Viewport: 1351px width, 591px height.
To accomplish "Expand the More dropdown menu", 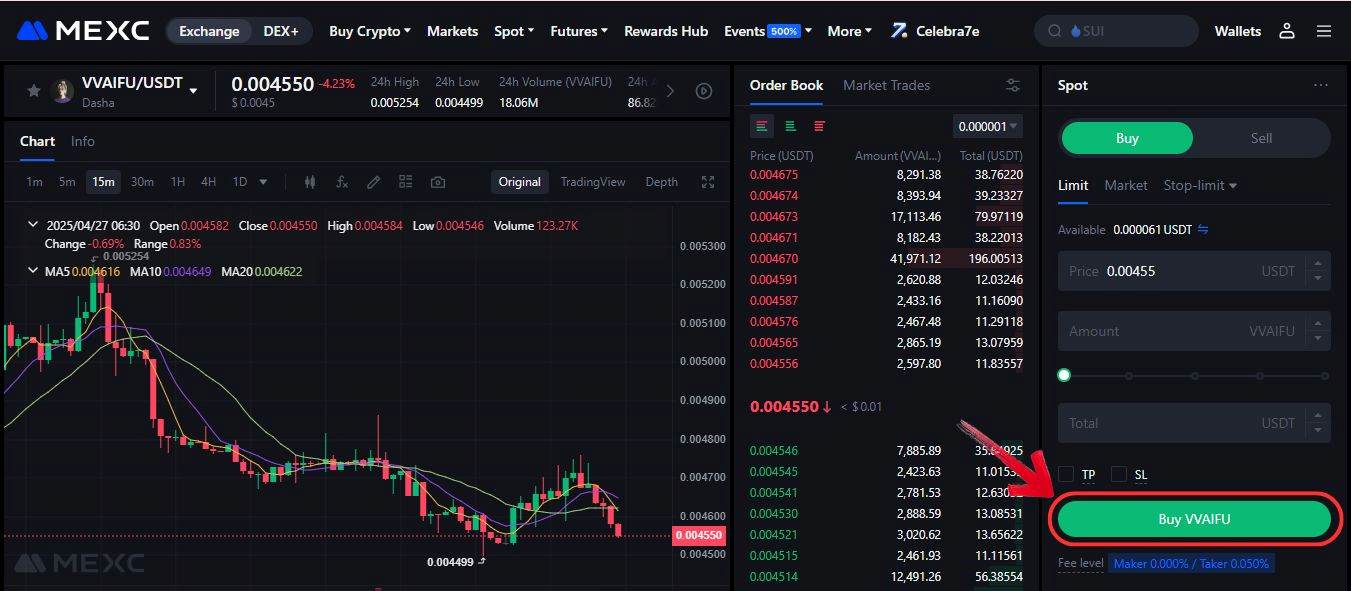I will click(x=849, y=31).
